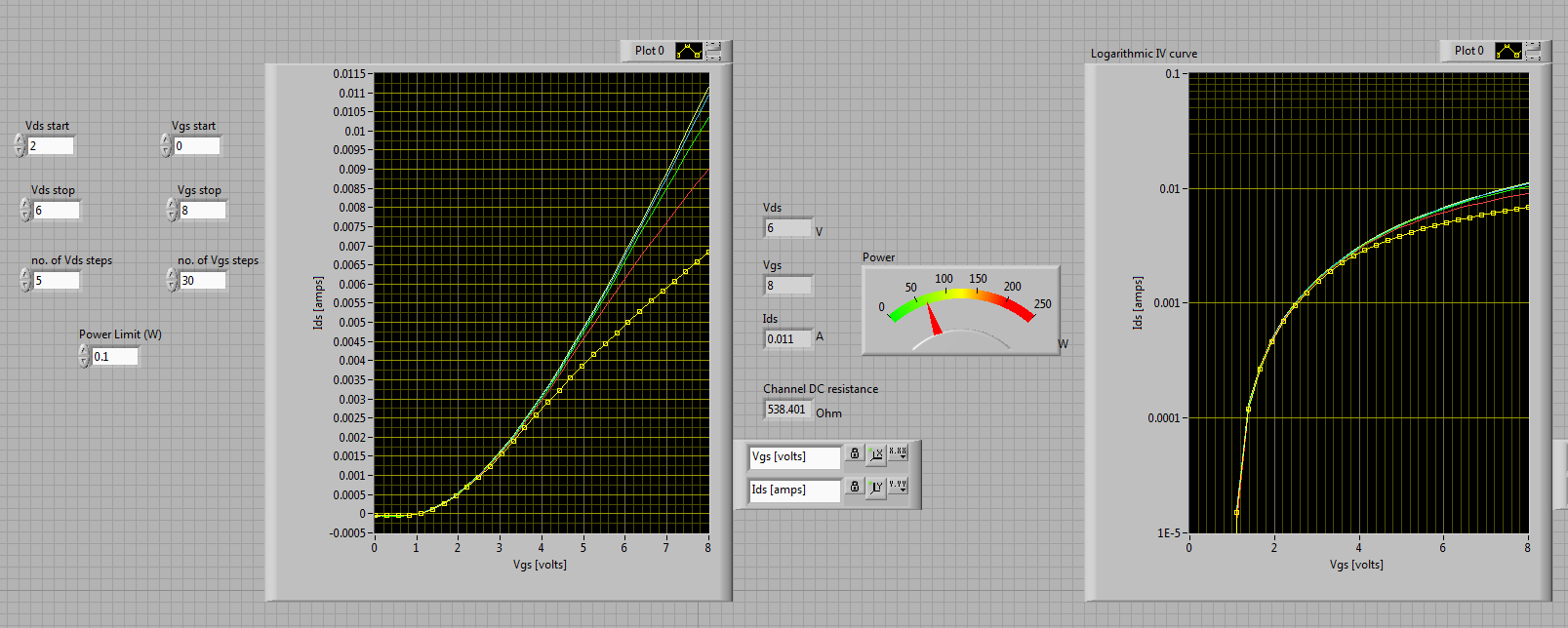Screen dimensions: 1568x628
Task: Decrement the Vds stop value
Action: [x=25, y=216]
